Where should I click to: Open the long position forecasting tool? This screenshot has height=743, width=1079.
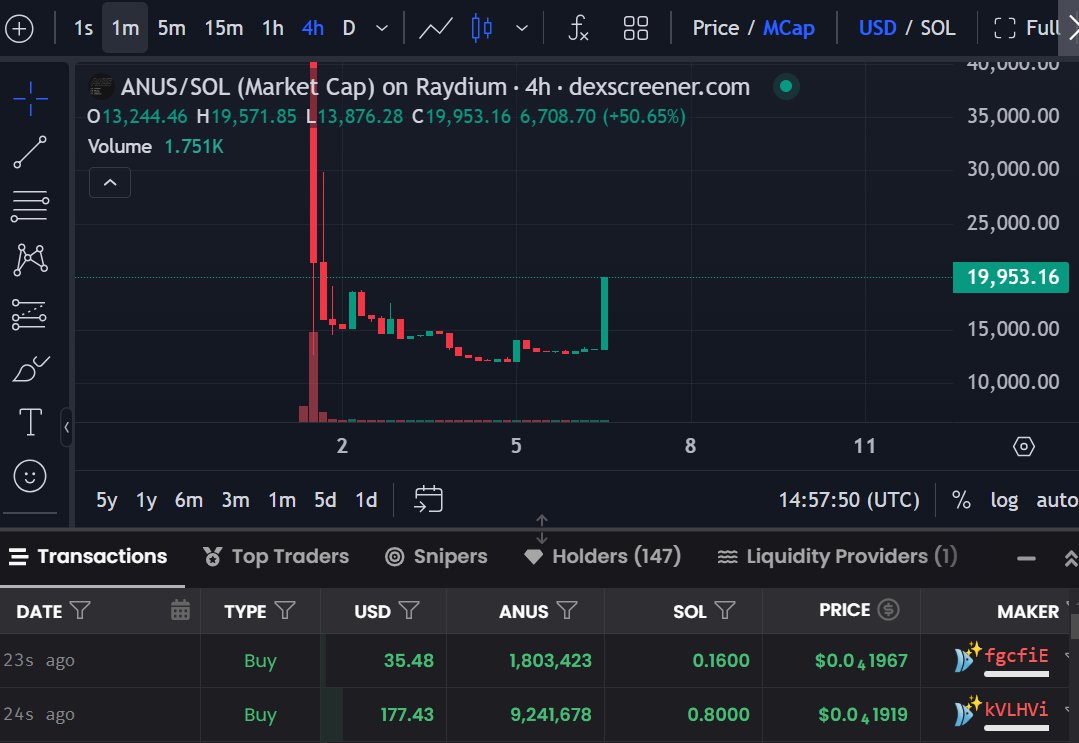click(30, 314)
